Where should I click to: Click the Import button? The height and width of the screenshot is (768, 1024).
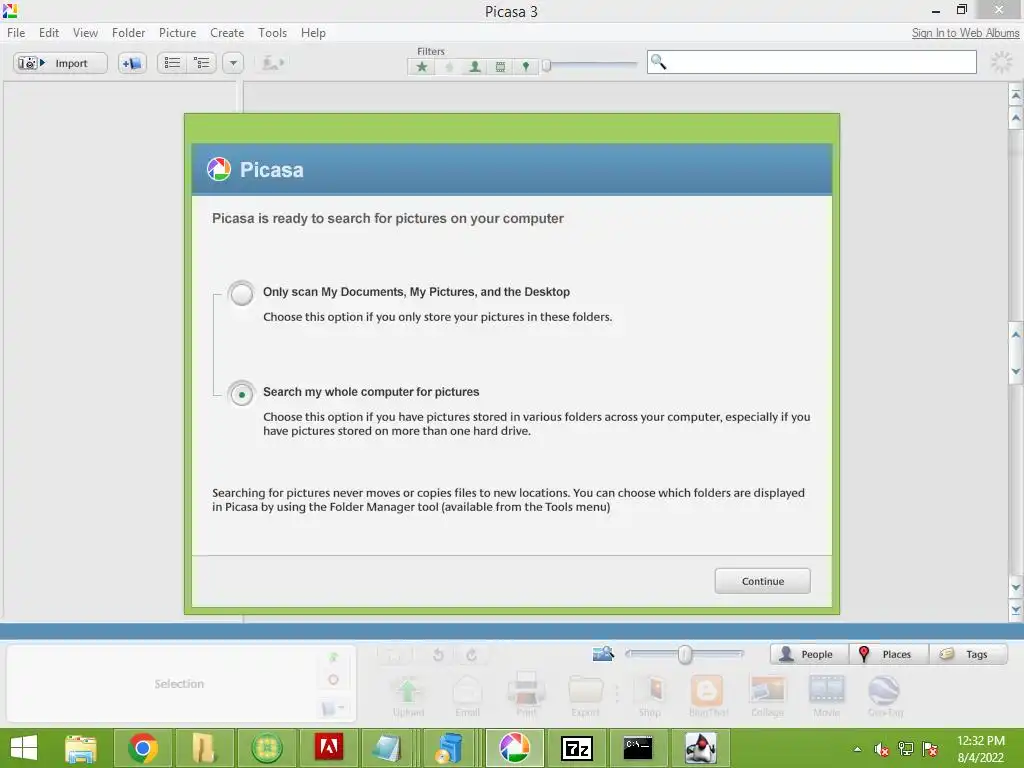pyautogui.click(x=60, y=63)
